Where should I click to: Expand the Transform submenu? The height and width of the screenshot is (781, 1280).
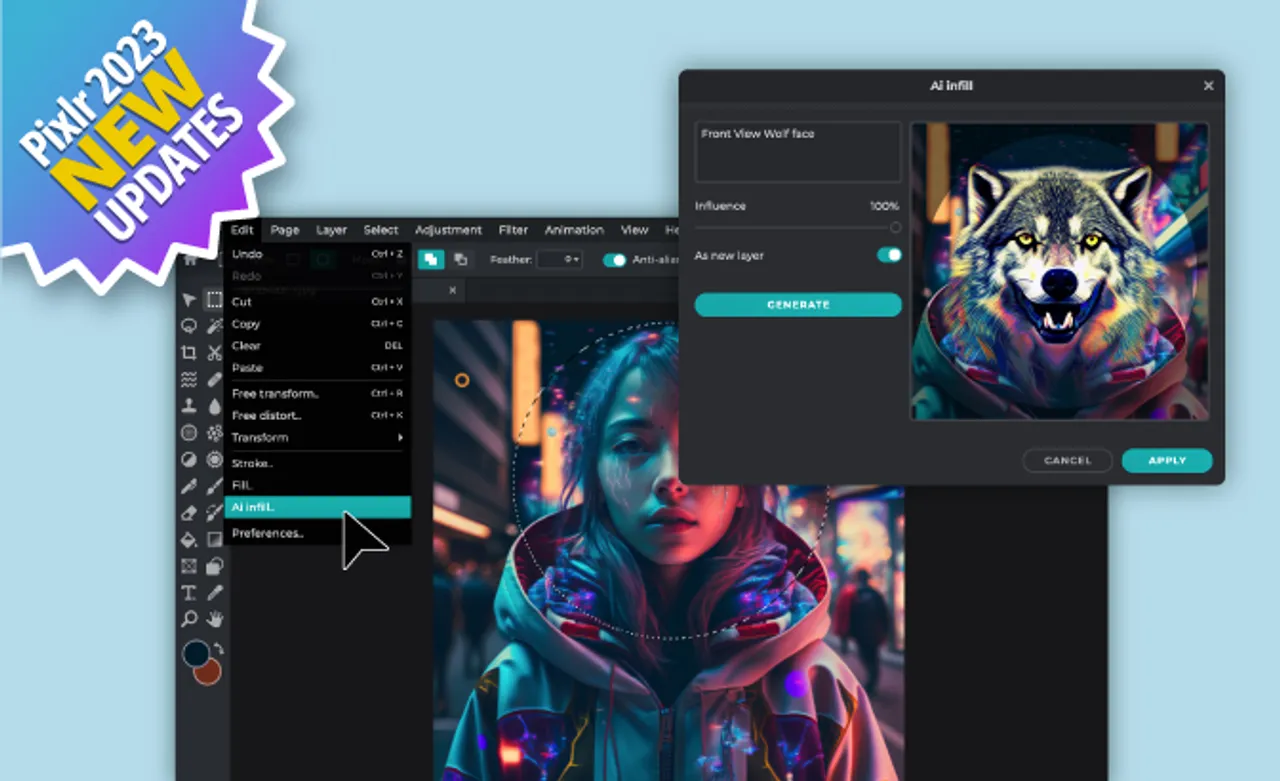coord(317,437)
